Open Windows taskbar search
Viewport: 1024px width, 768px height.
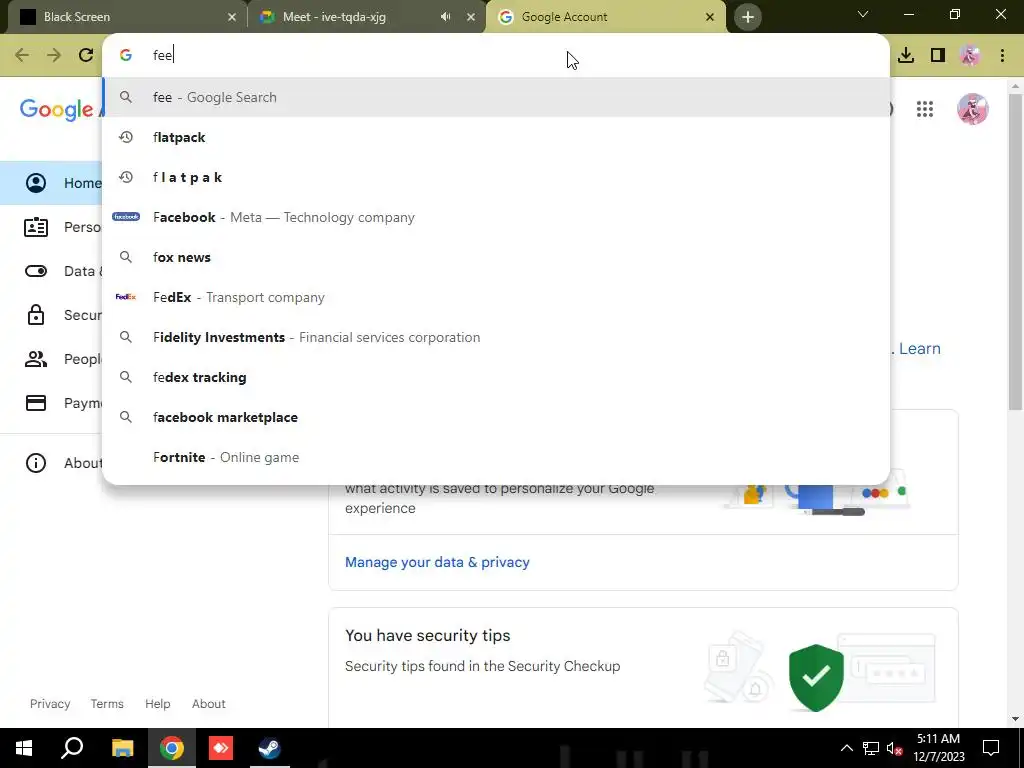[x=72, y=748]
